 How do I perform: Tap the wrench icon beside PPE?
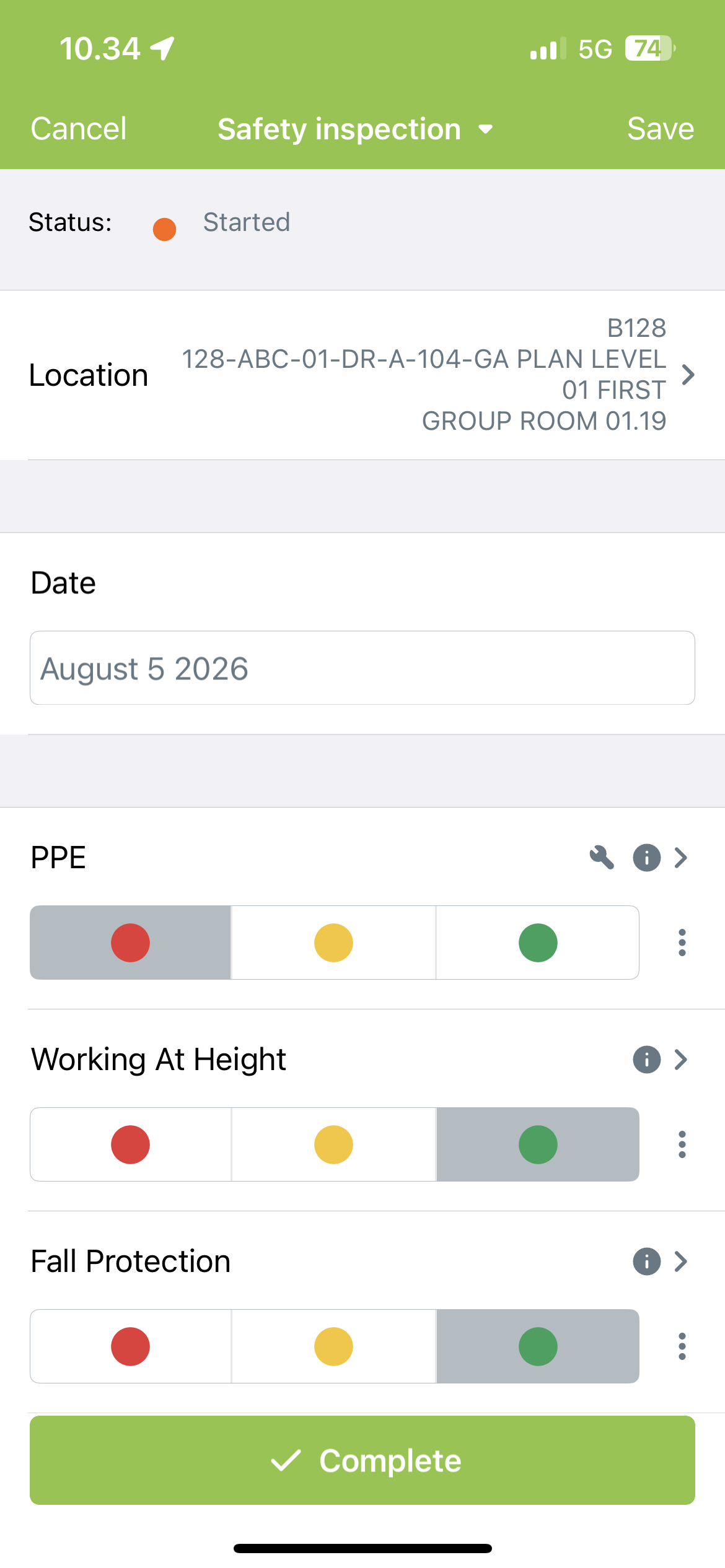pos(602,858)
